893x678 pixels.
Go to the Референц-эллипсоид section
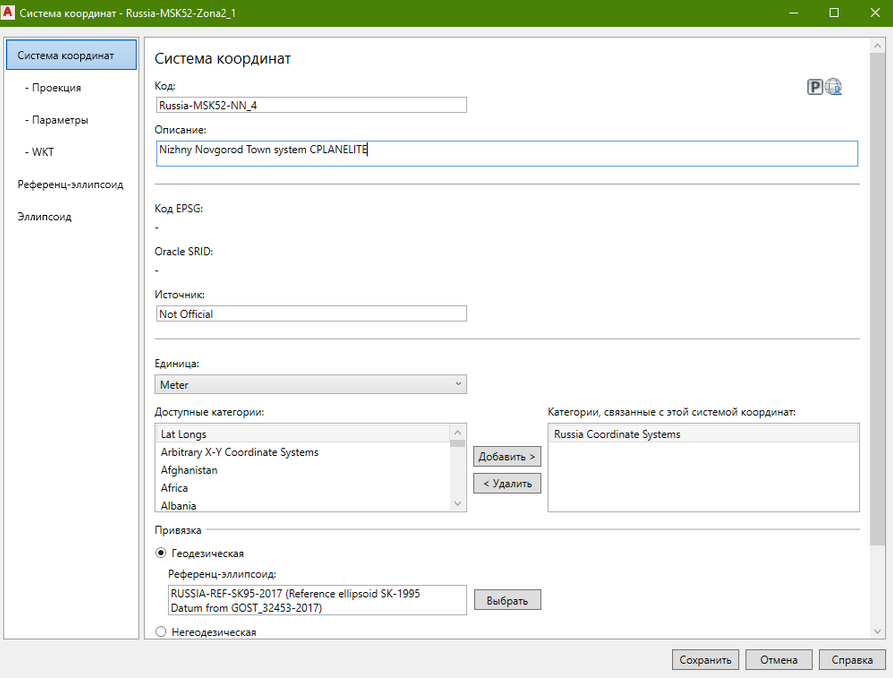pyautogui.click(x=70, y=184)
